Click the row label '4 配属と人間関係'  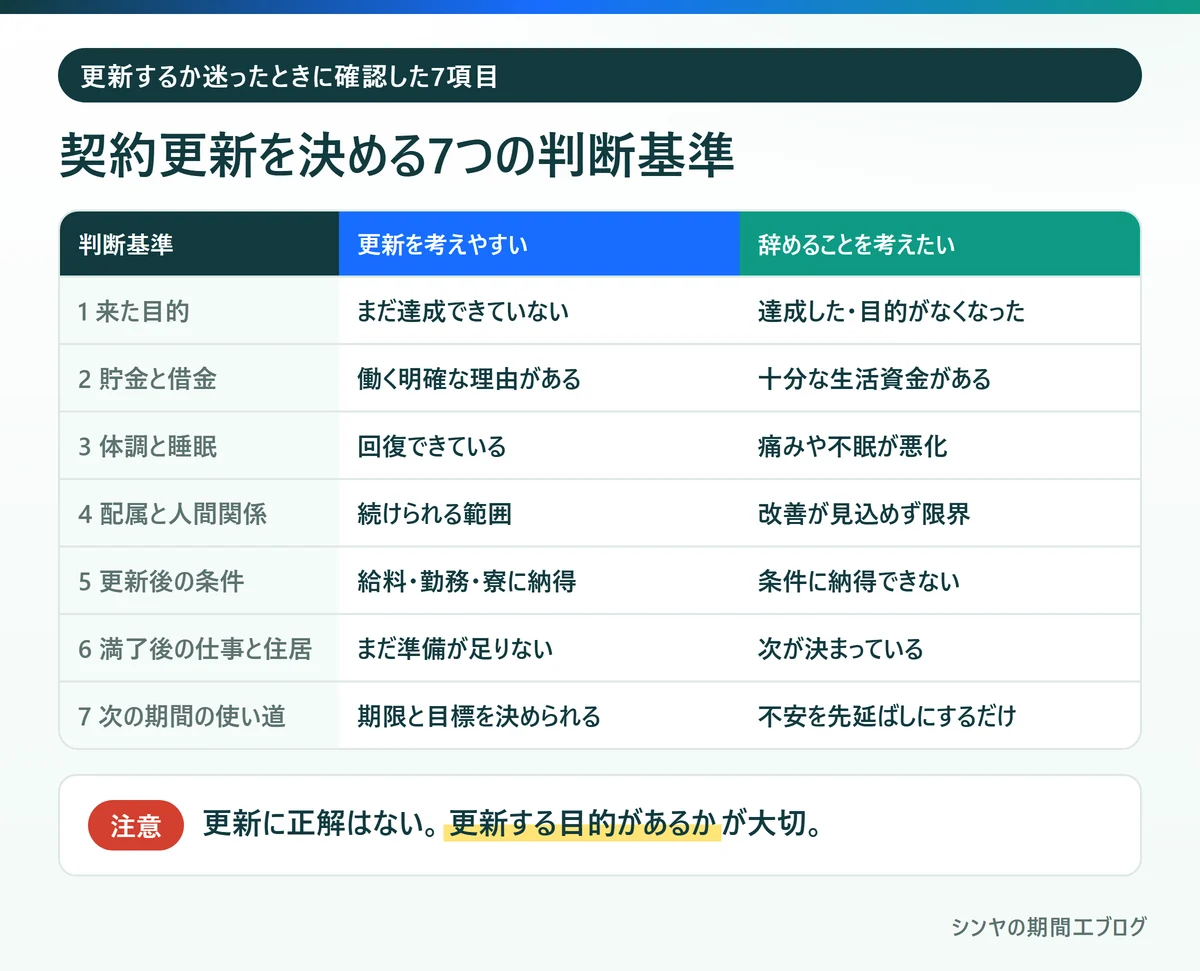pos(199,514)
